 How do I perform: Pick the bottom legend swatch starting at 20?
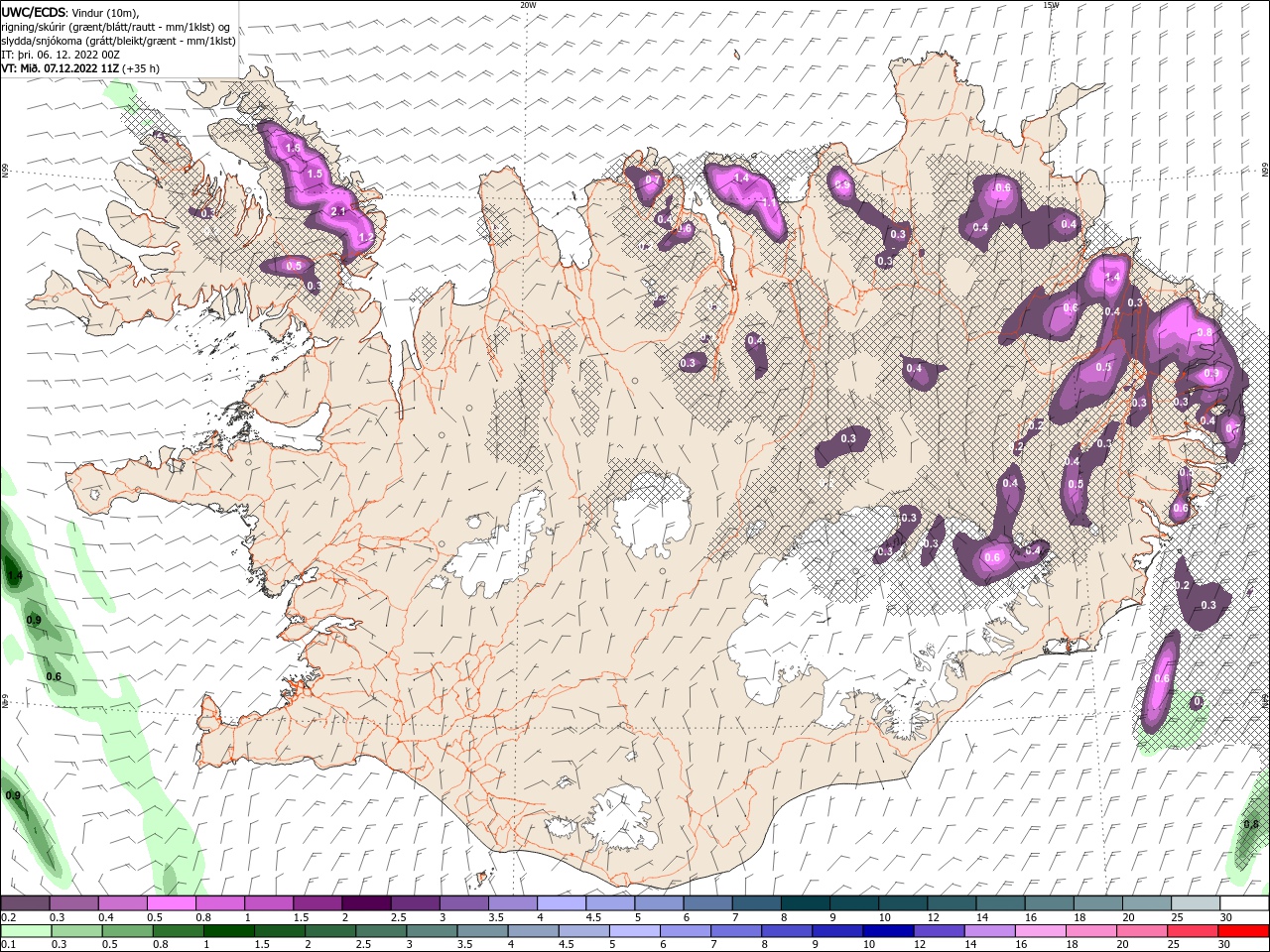pyautogui.click(x=1143, y=931)
